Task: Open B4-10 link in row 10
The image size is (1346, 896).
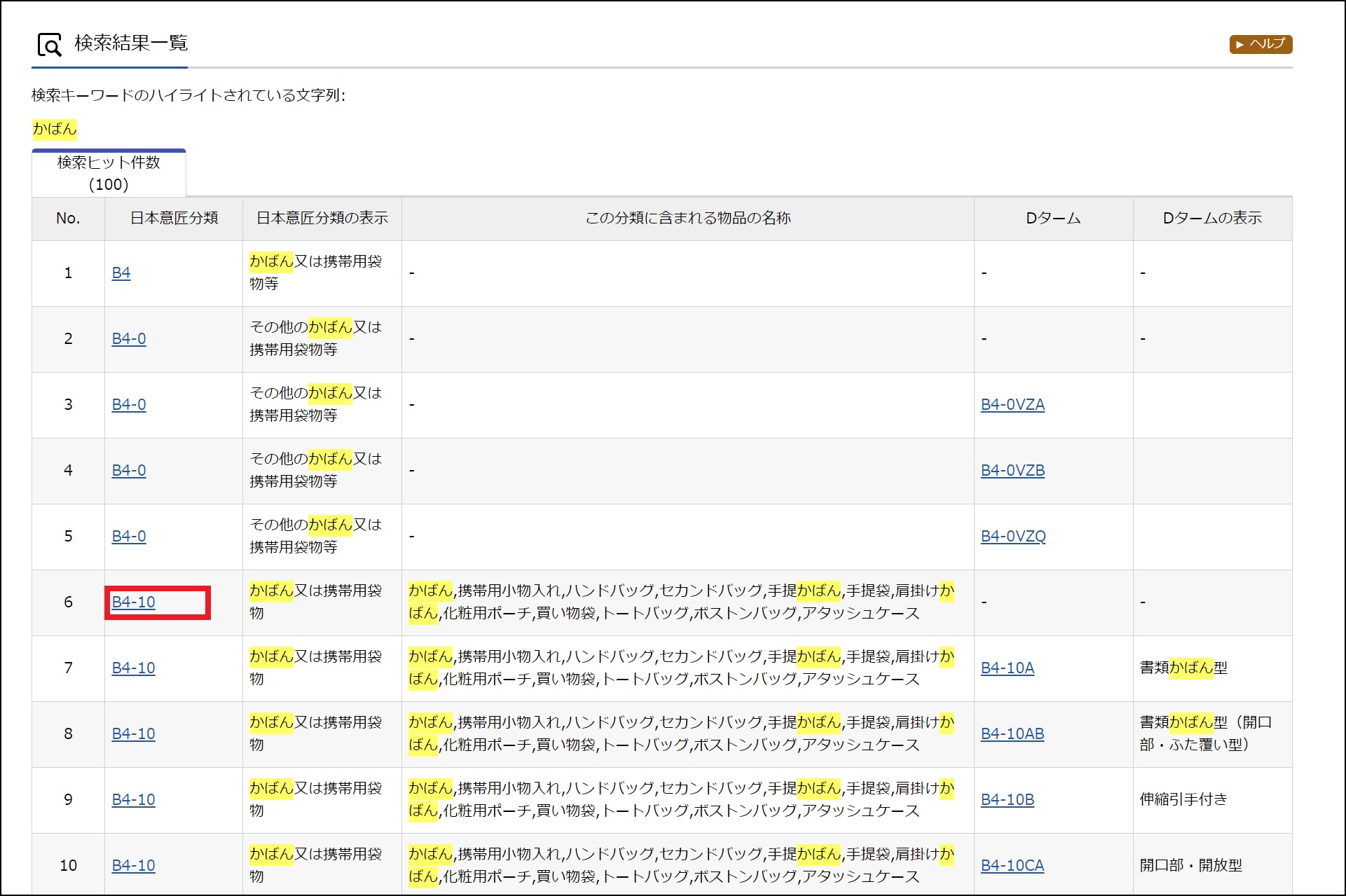Action: pyautogui.click(x=134, y=866)
